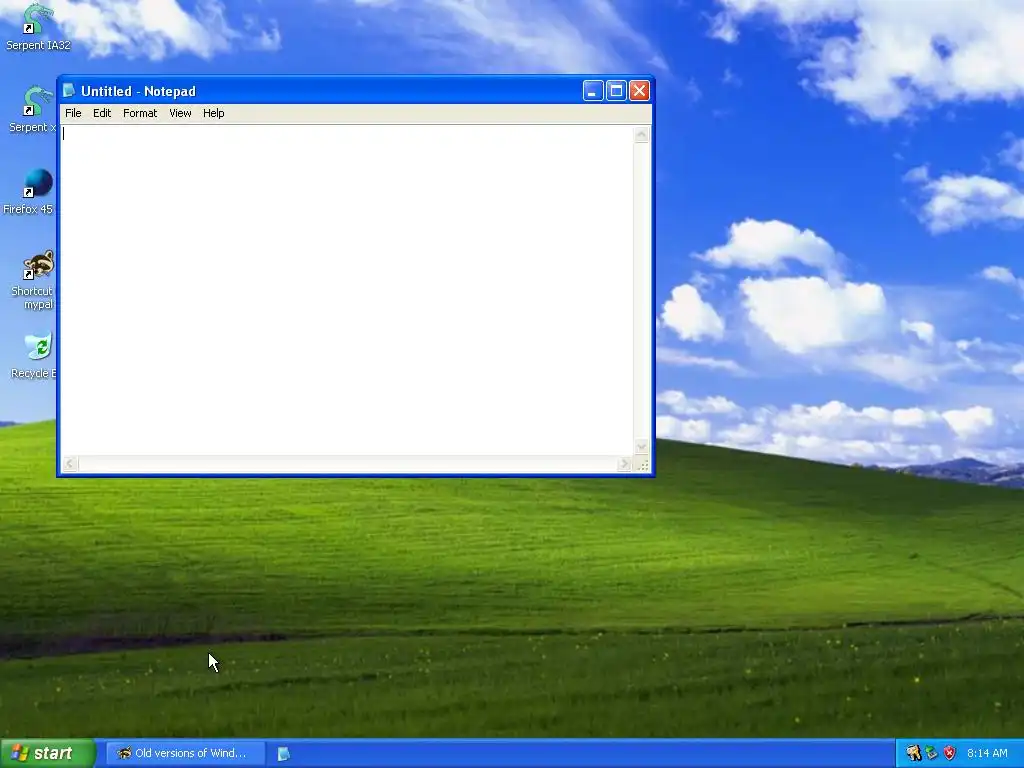Click the red security shield tray icon
The image size is (1024, 768).
tap(950, 753)
